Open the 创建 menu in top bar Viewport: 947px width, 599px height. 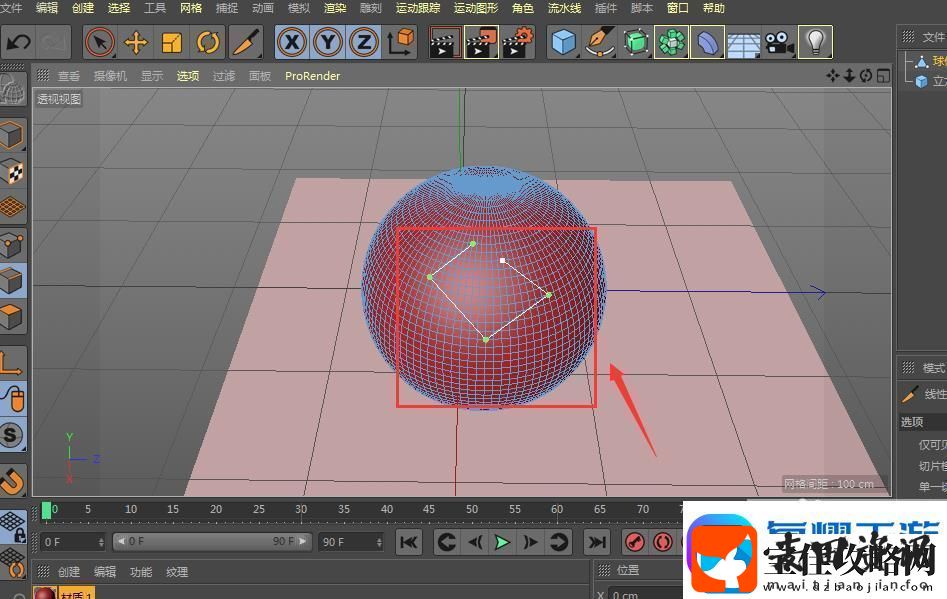pos(83,8)
